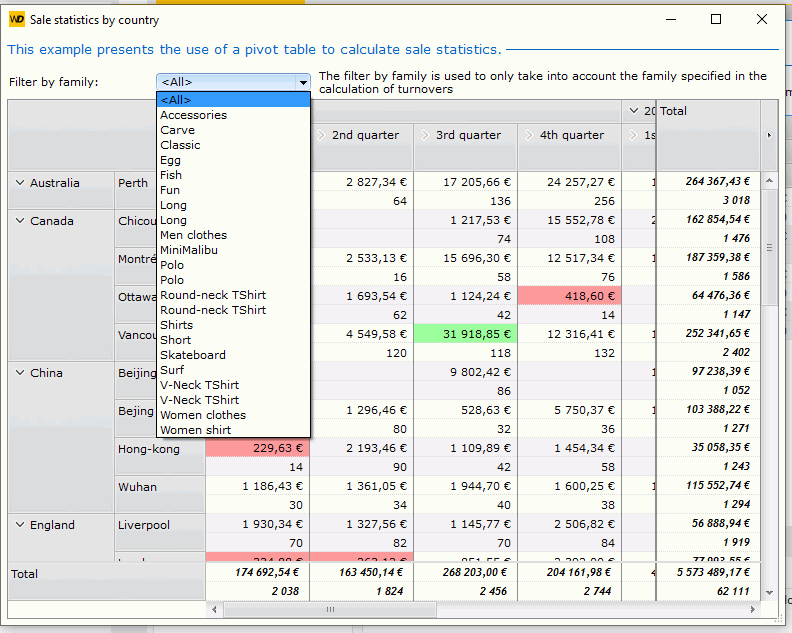Select the Surf family option
Image resolution: width=792 pixels, height=633 pixels.
[233, 370]
